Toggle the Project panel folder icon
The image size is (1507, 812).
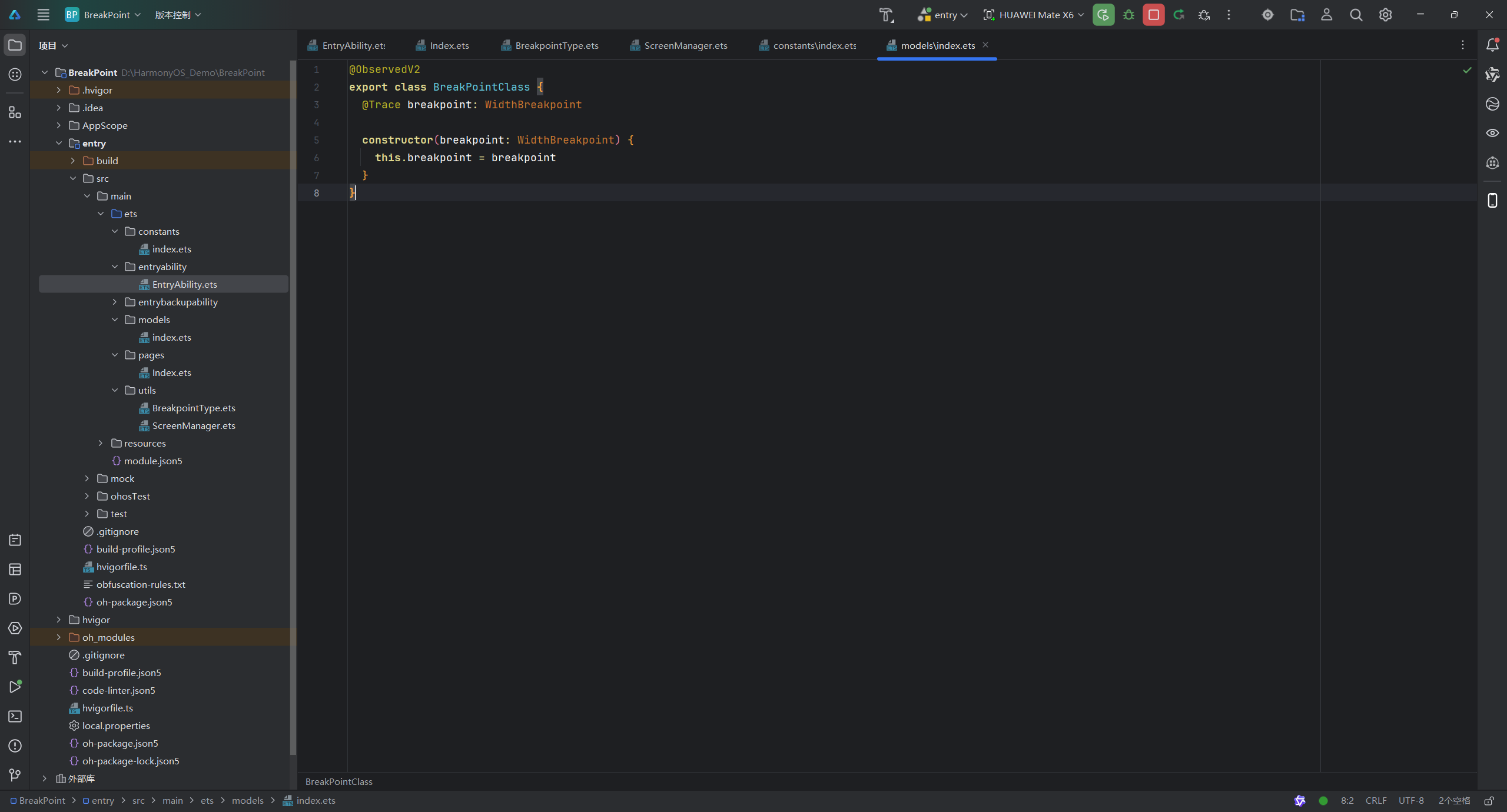pos(15,45)
